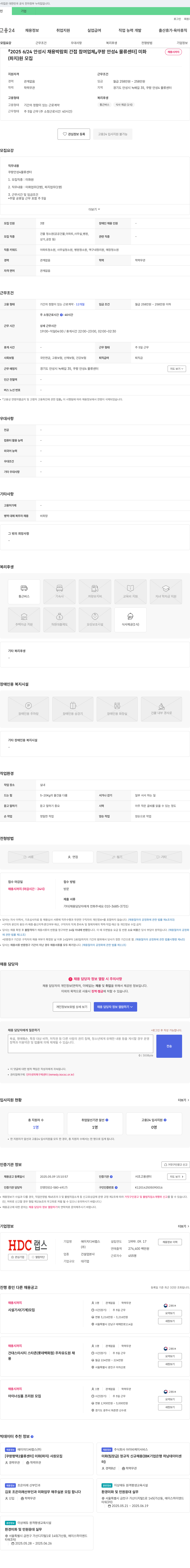This screenshot has height=1568, width=190.
Task: Click the 서류 selection step box
Action: pyautogui.click(x=29, y=857)
